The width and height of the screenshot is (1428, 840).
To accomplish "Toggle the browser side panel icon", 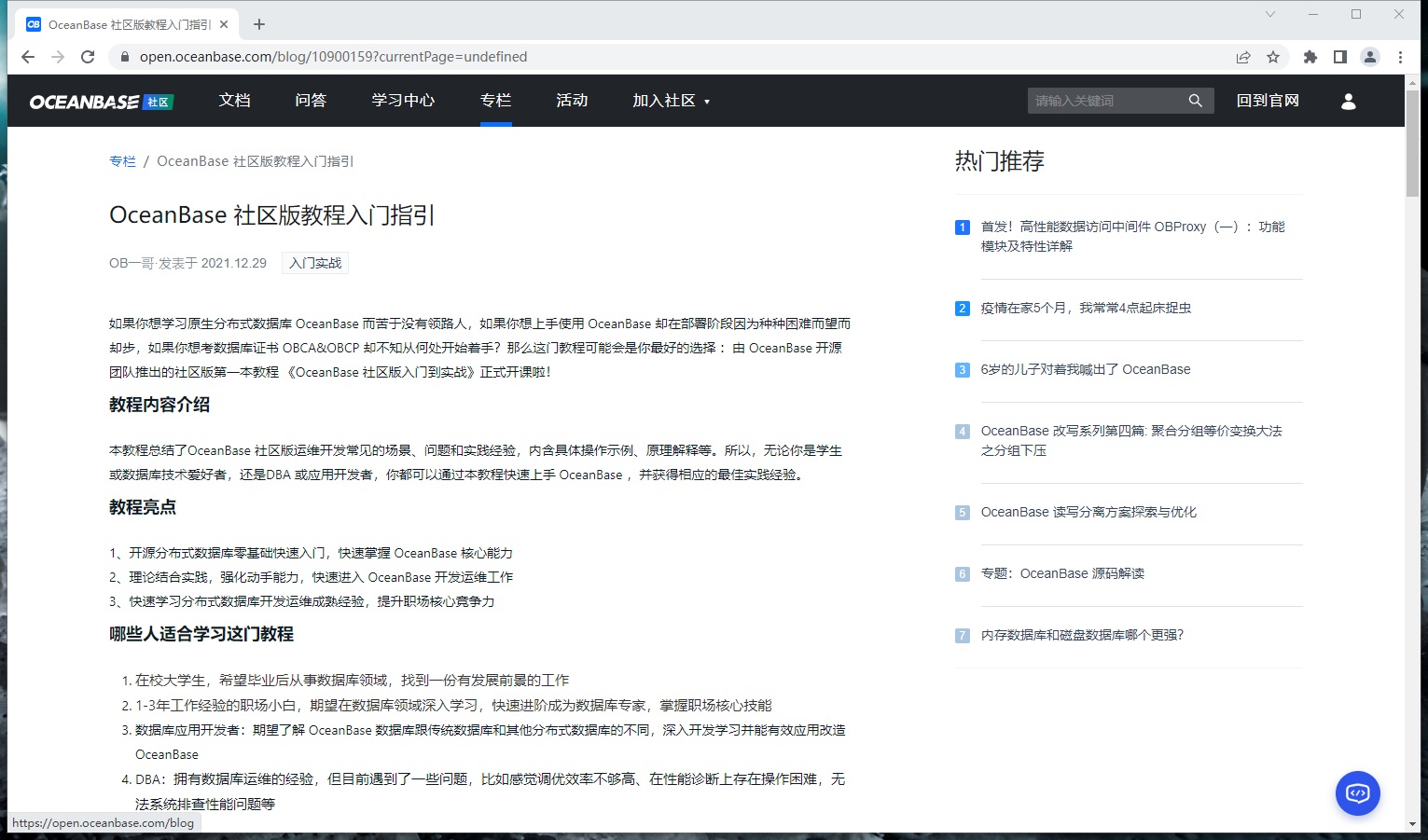I will click(x=1340, y=57).
